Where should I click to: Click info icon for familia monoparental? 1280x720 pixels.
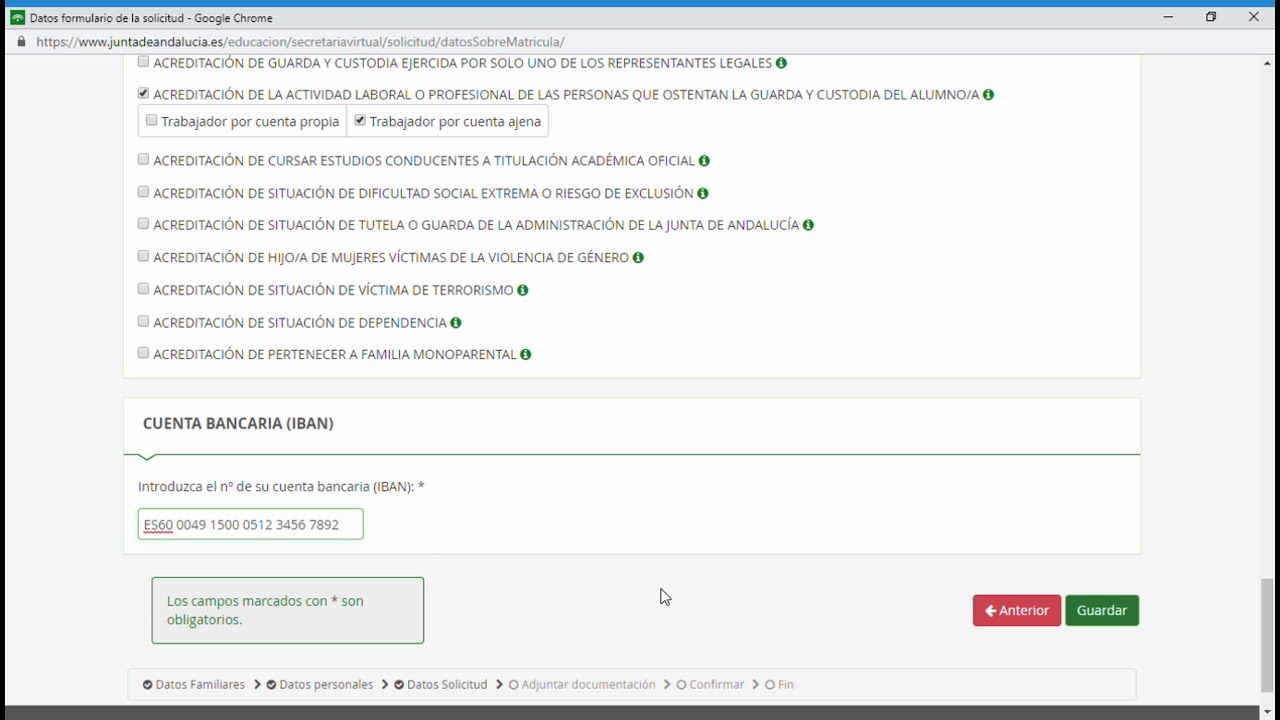[x=526, y=355]
